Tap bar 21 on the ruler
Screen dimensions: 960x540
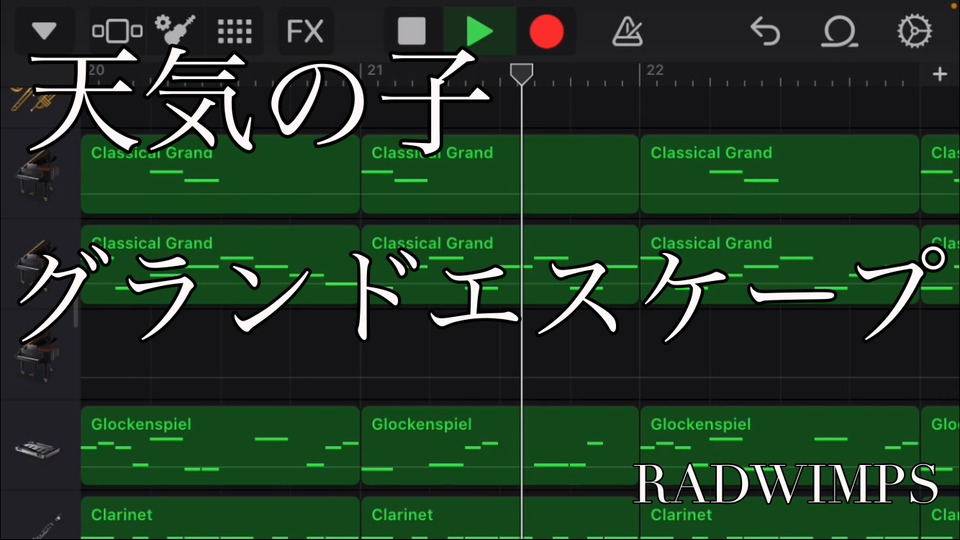[375, 70]
